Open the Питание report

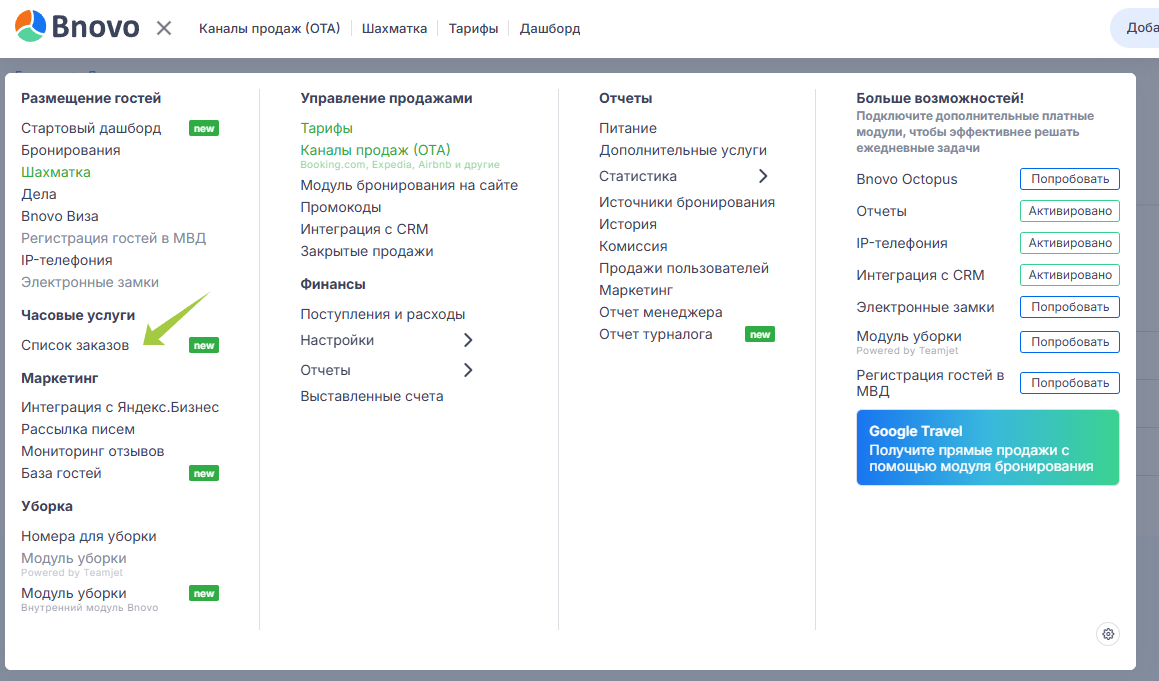point(628,128)
